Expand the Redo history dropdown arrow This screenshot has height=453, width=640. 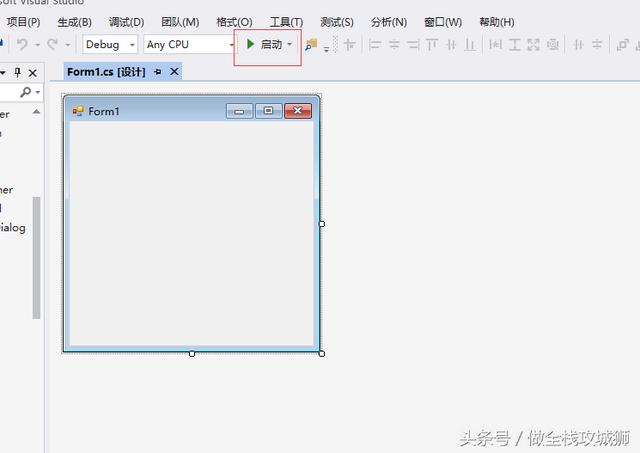(68, 44)
